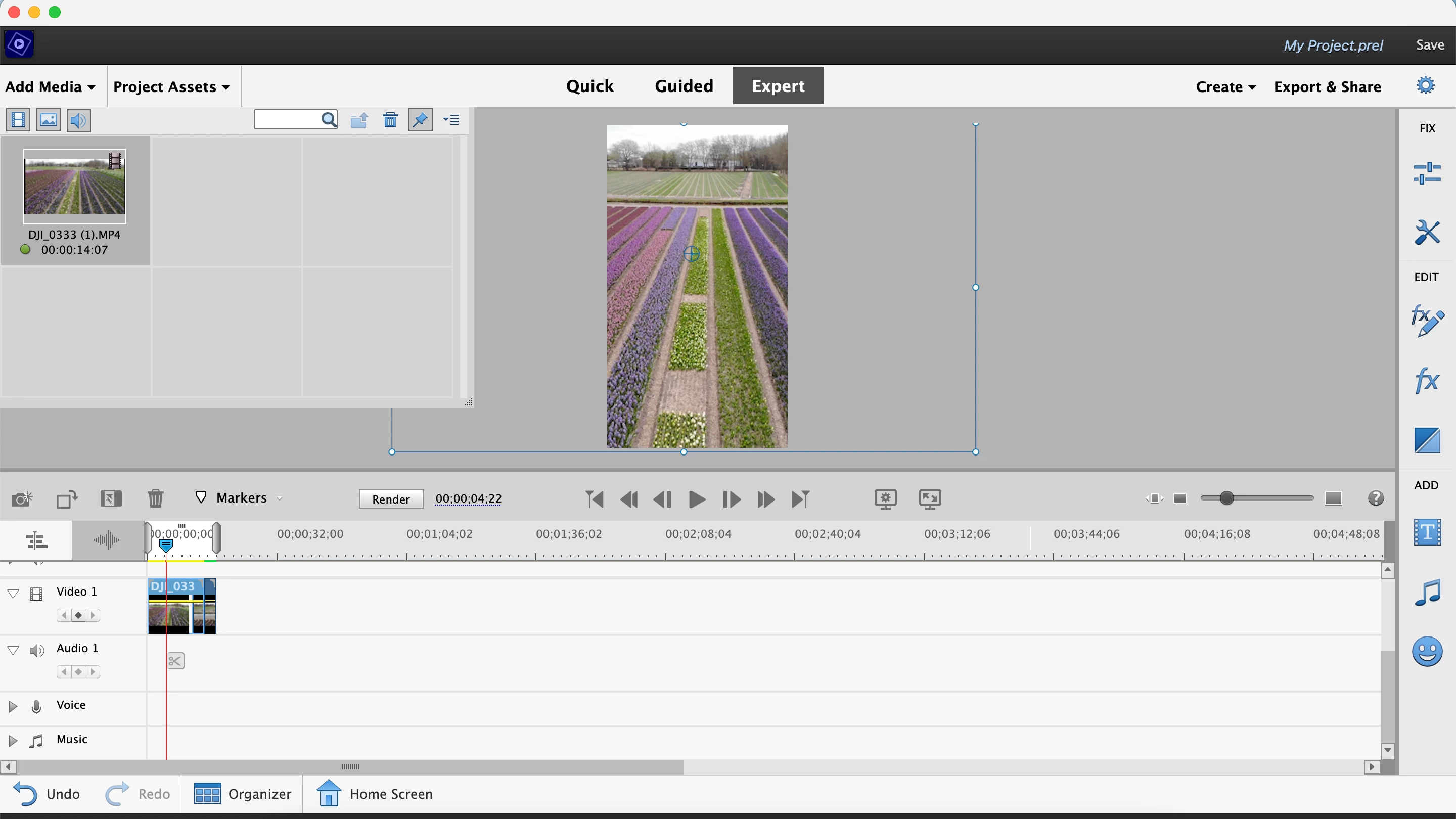Toggle audio files filter in Project Assets

click(x=78, y=120)
